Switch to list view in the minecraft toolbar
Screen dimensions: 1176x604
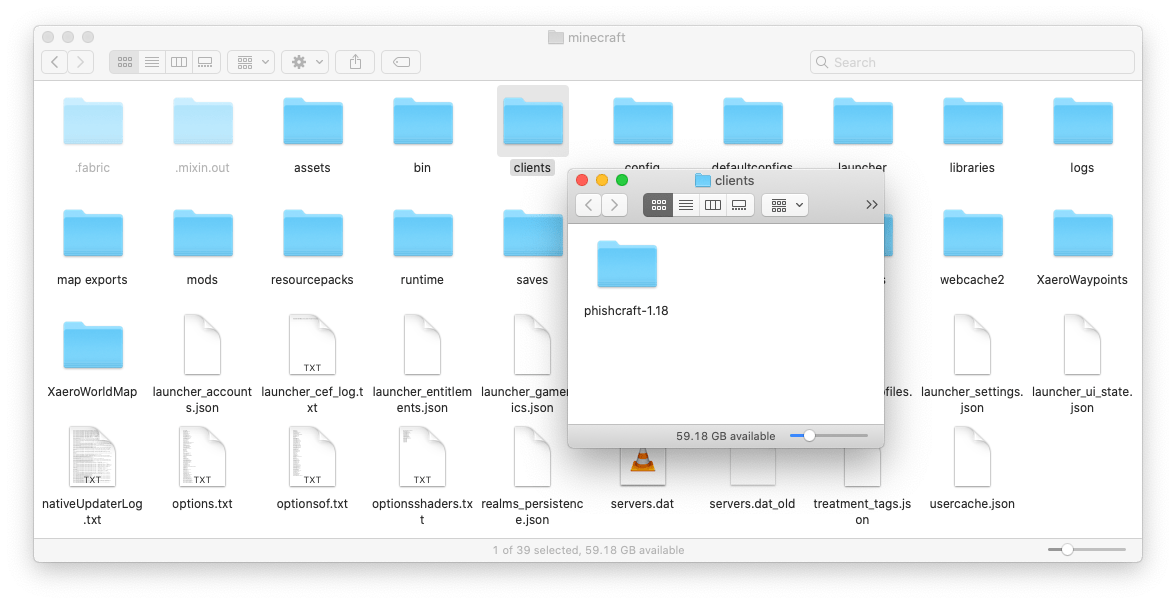tap(151, 61)
